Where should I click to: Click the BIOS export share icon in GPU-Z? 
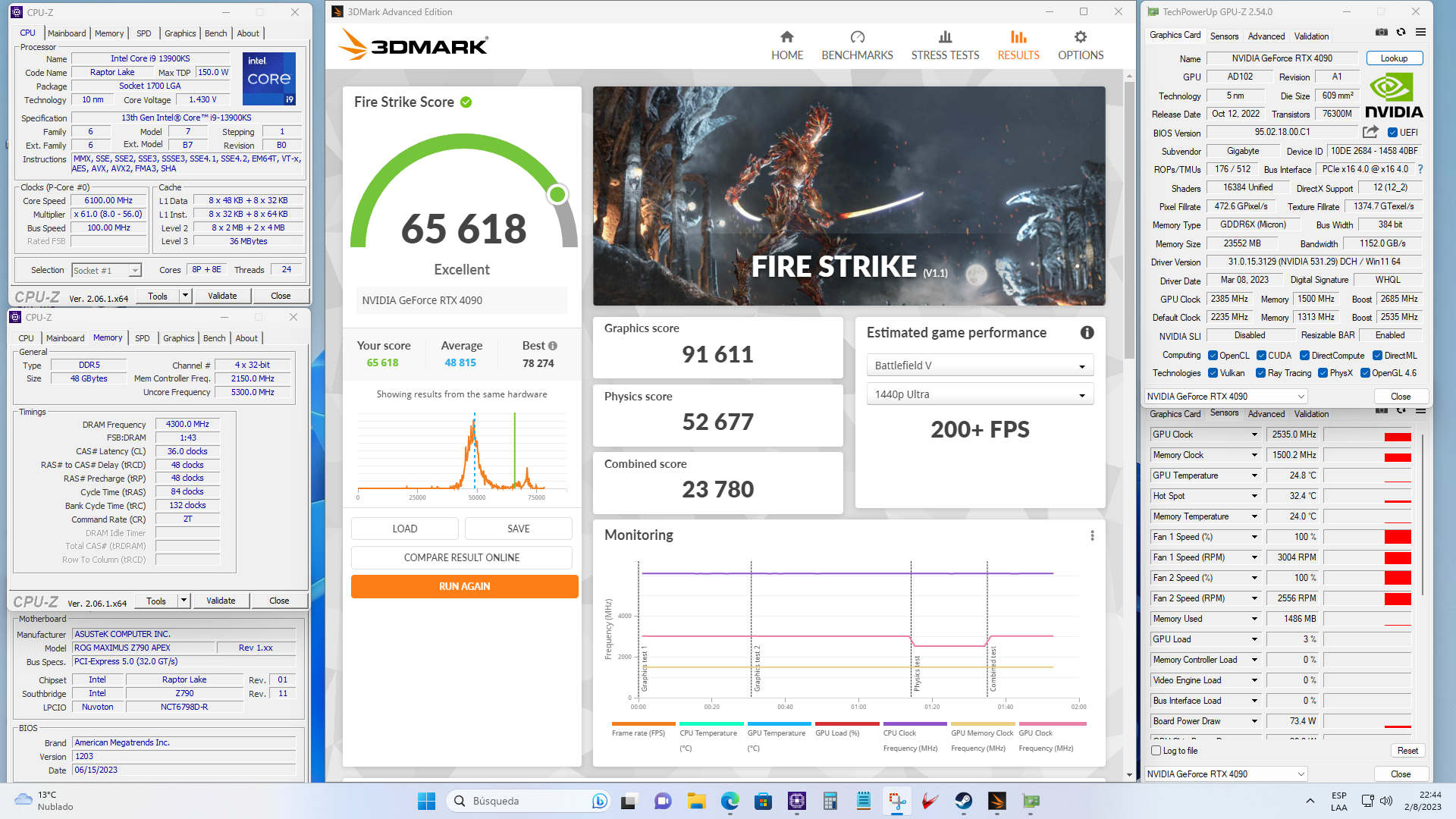(x=1370, y=132)
